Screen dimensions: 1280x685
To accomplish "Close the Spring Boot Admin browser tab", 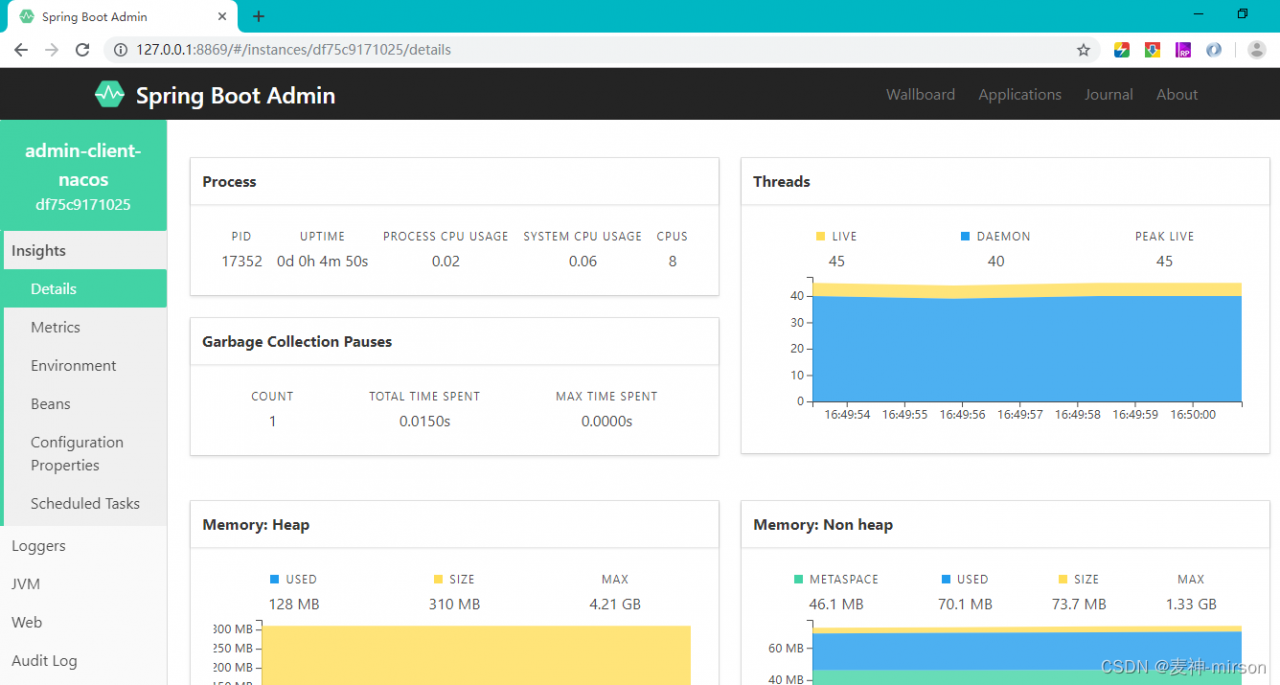I will (222, 16).
